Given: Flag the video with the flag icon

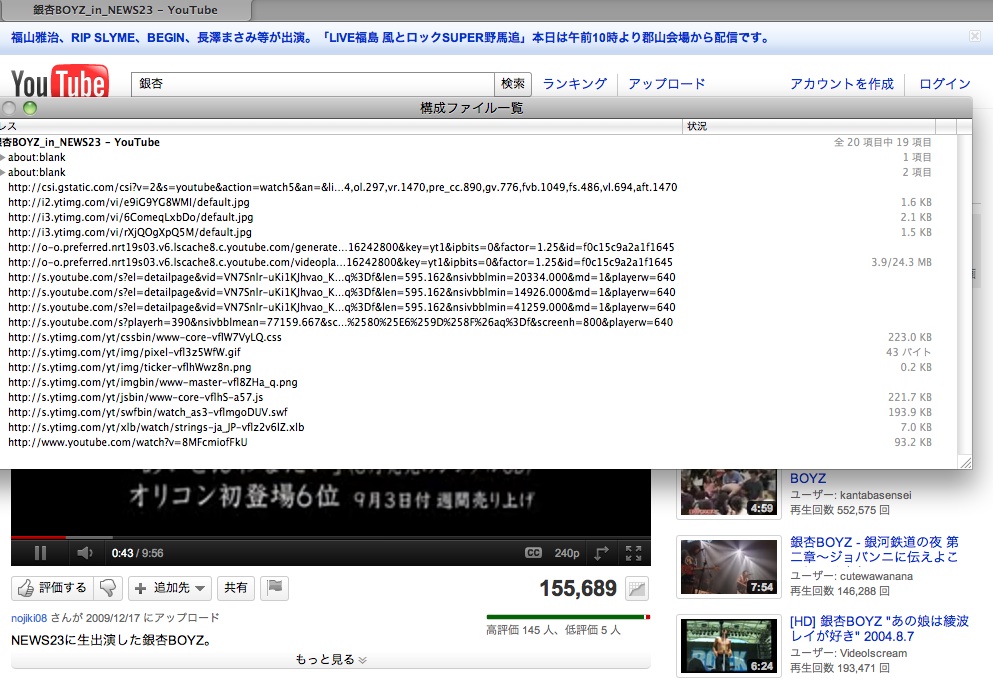Looking at the screenshot, I should pyautogui.click(x=274, y=588).
